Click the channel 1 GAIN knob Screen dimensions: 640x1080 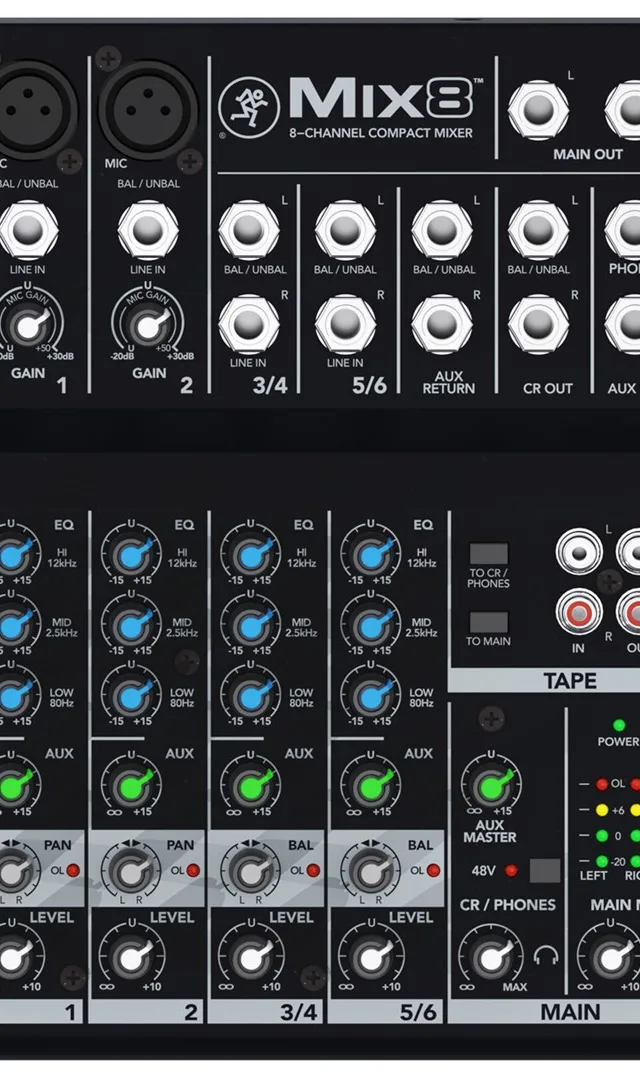coord(28,326)
